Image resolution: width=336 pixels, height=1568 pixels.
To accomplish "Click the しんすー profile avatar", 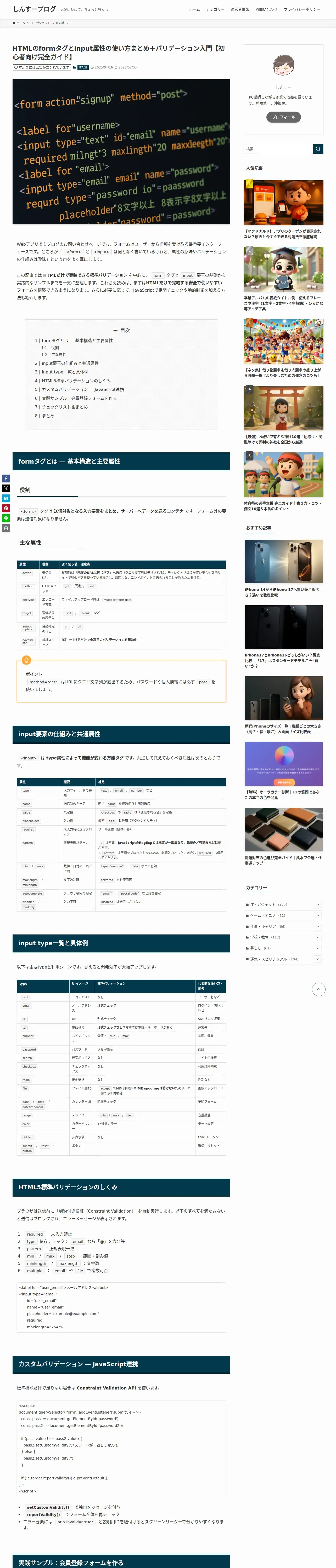I will point(284,65).
